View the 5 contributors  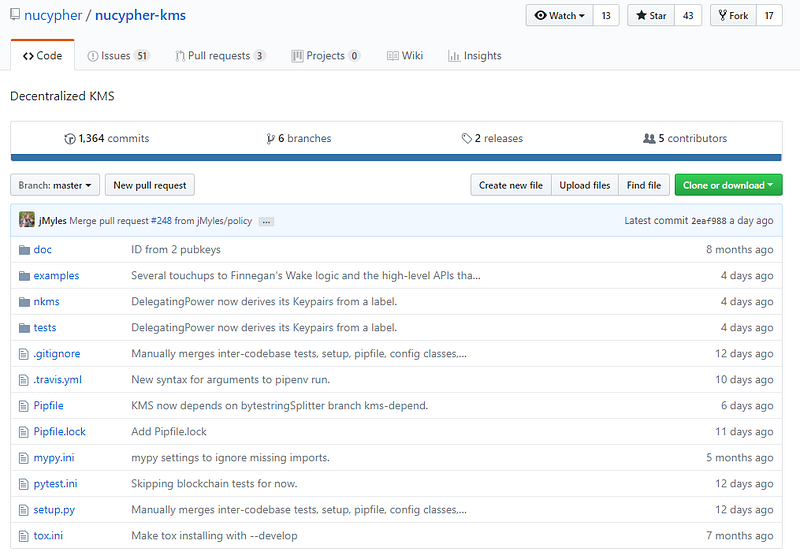tap(685, 138)
